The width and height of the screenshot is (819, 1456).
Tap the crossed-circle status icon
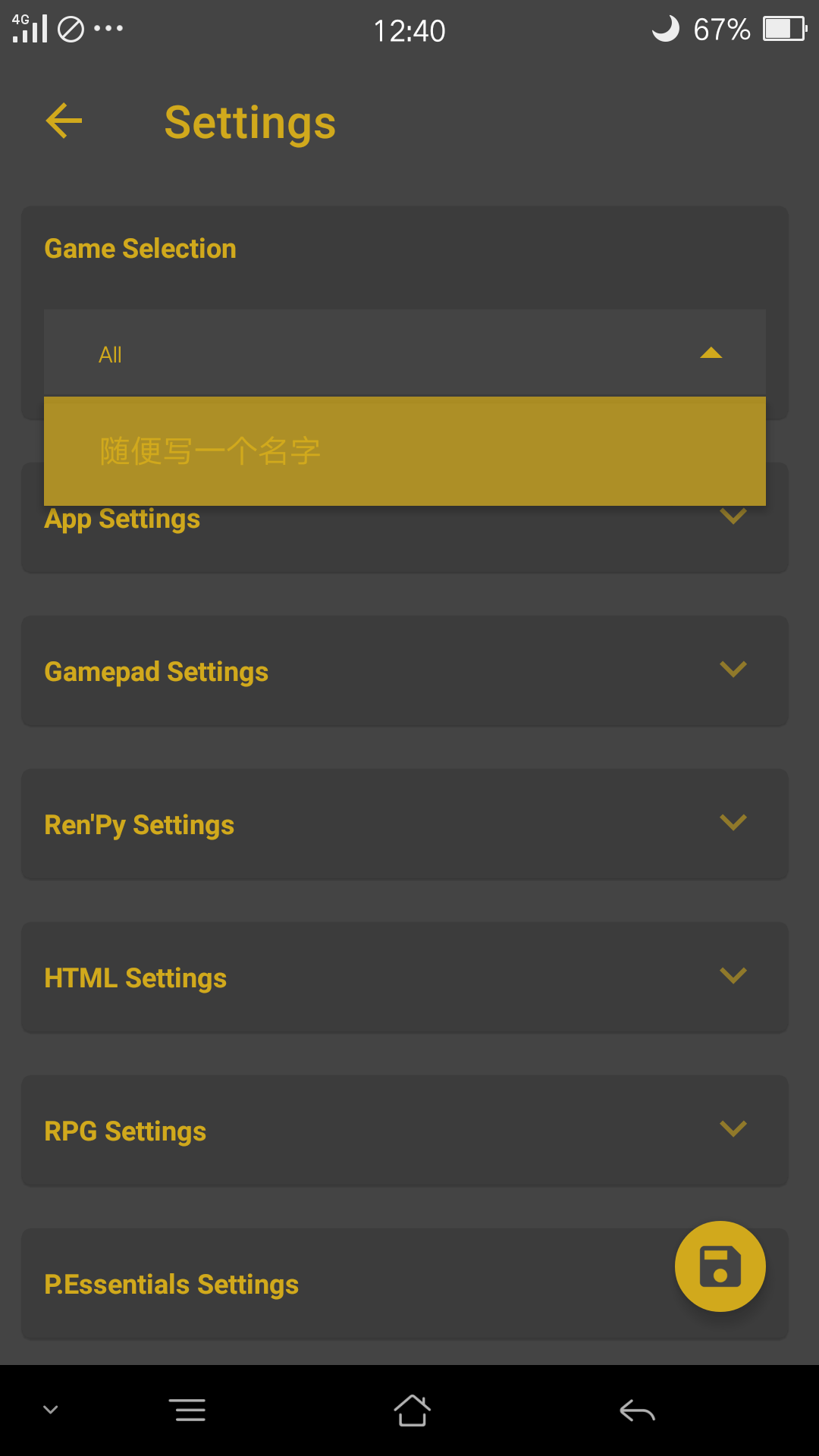click(x=71, y=30)
